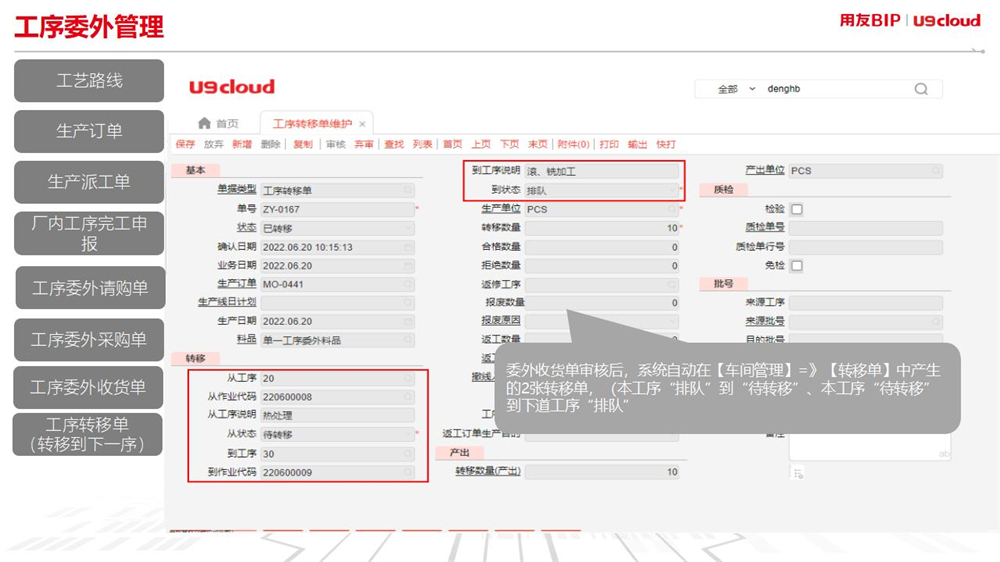This screenshot has height=562, width=1000.
Task: Open lookup for 生产单位 PCS
Action: click(x=672, y=209)
